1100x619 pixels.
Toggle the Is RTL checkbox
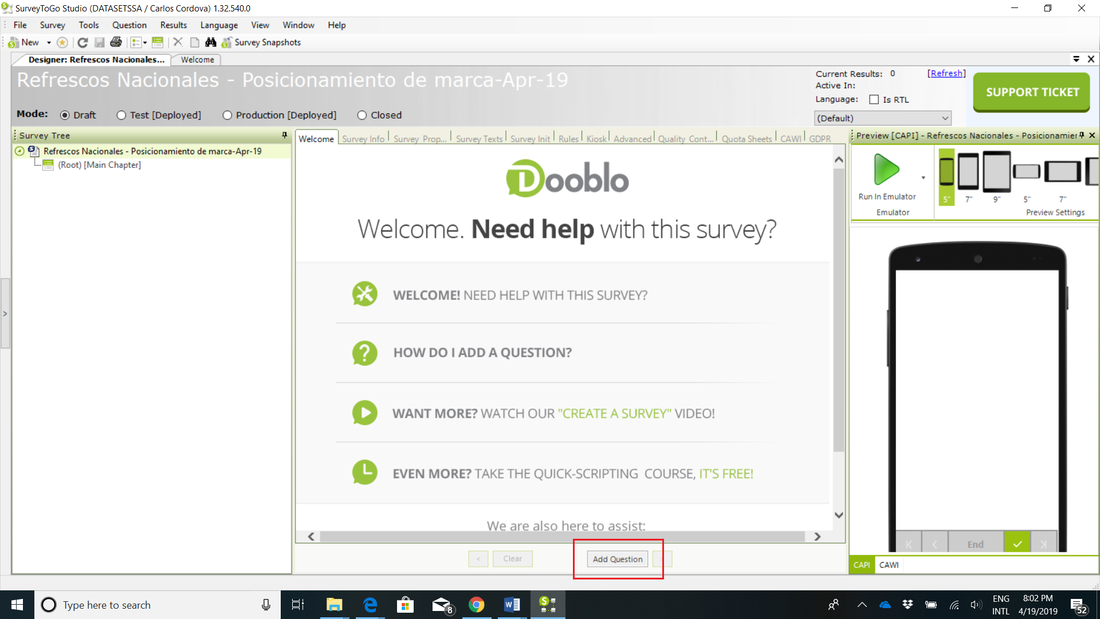point(874,100)
